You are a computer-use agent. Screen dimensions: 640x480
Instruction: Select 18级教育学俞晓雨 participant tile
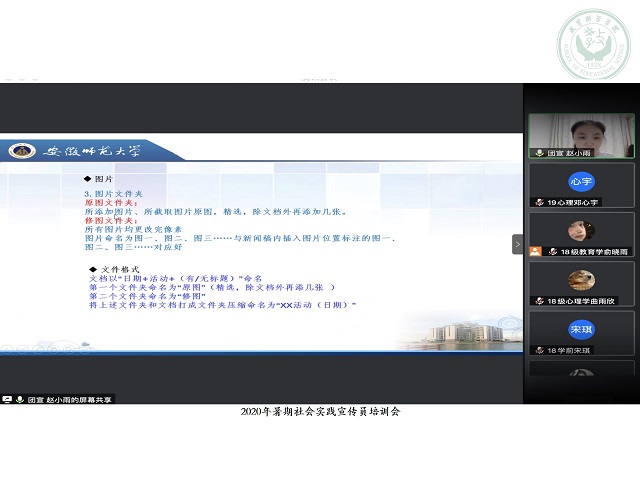(x=581, y=235)
